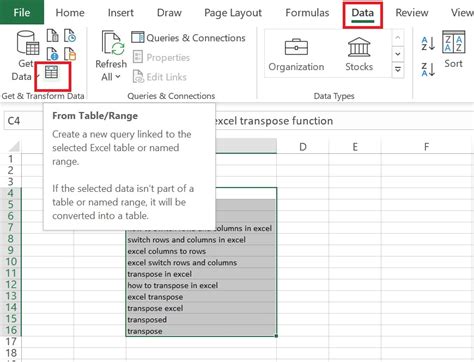Click cell 'transpose in excel'

[x=201, y=274]
